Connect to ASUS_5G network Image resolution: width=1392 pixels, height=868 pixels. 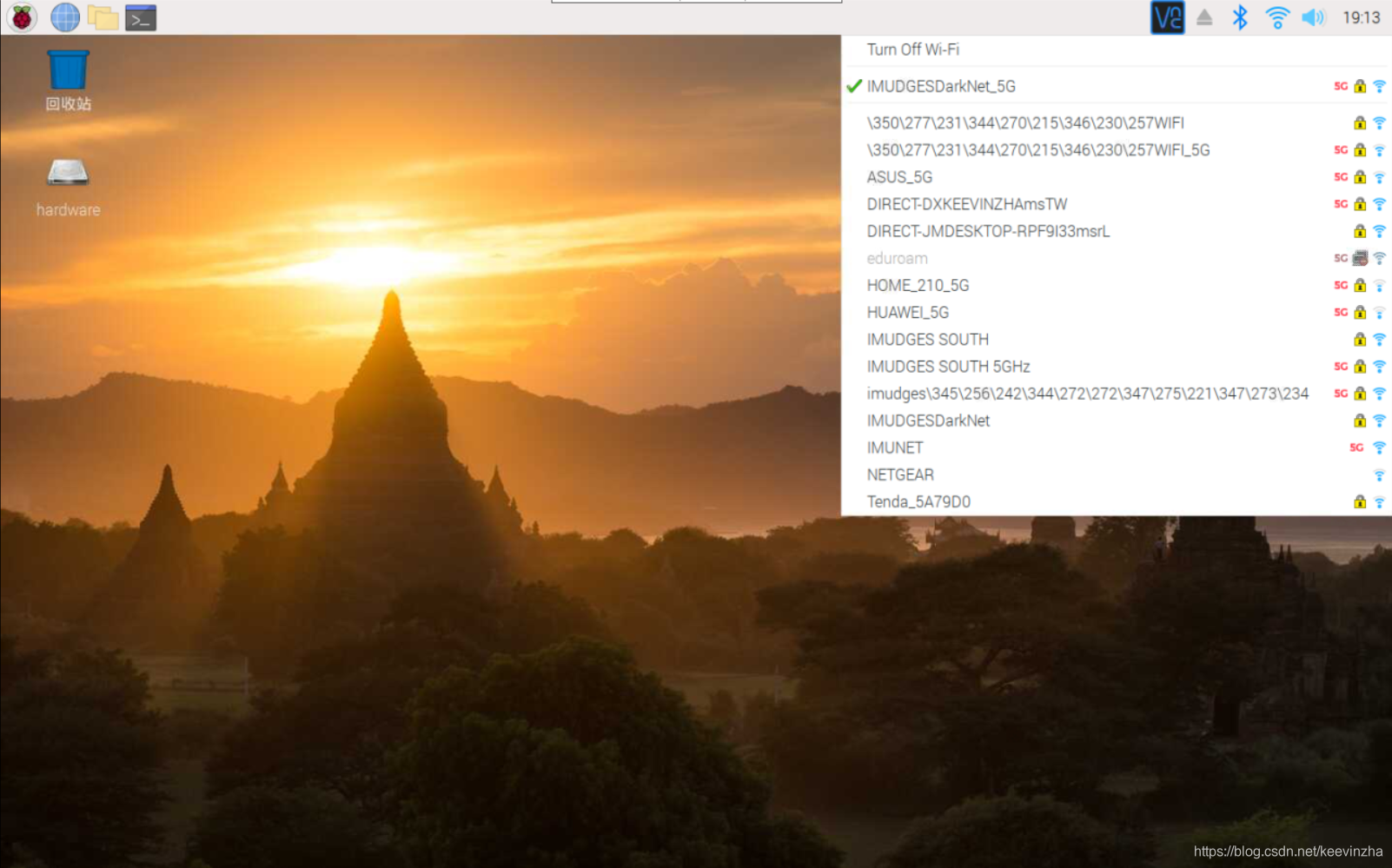[899, 177]
